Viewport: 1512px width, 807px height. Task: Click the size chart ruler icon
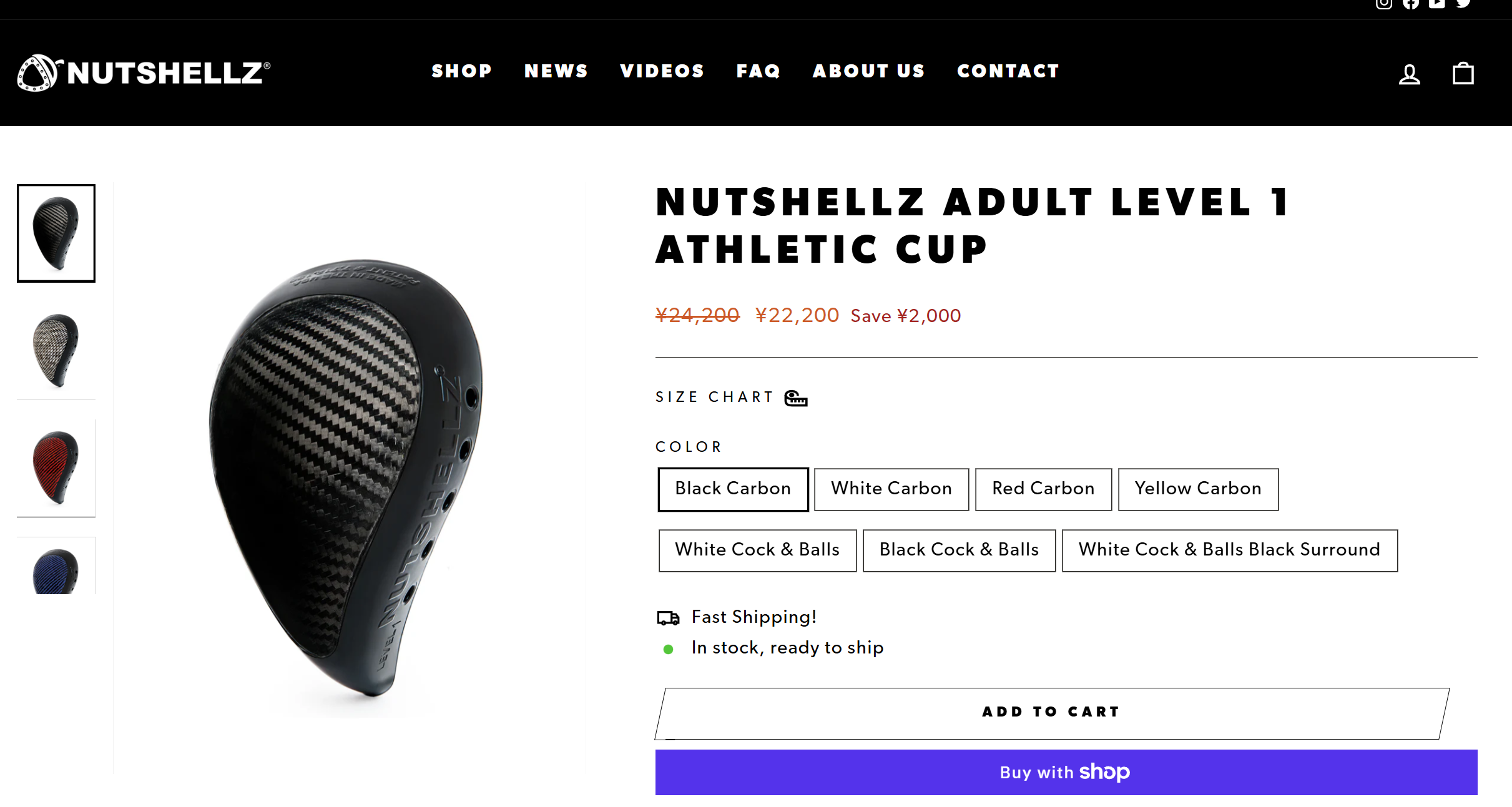tap(796, 398)
